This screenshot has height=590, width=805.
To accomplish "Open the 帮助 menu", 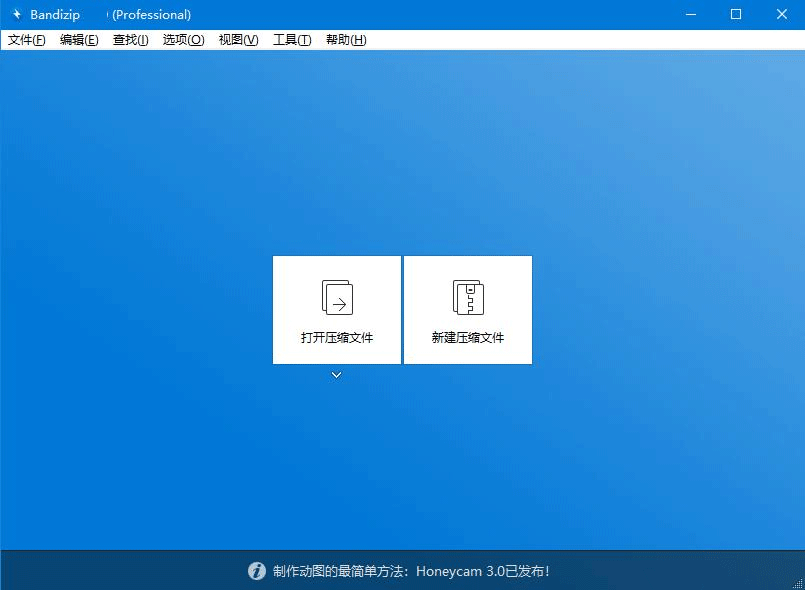I will pos(345,39).
